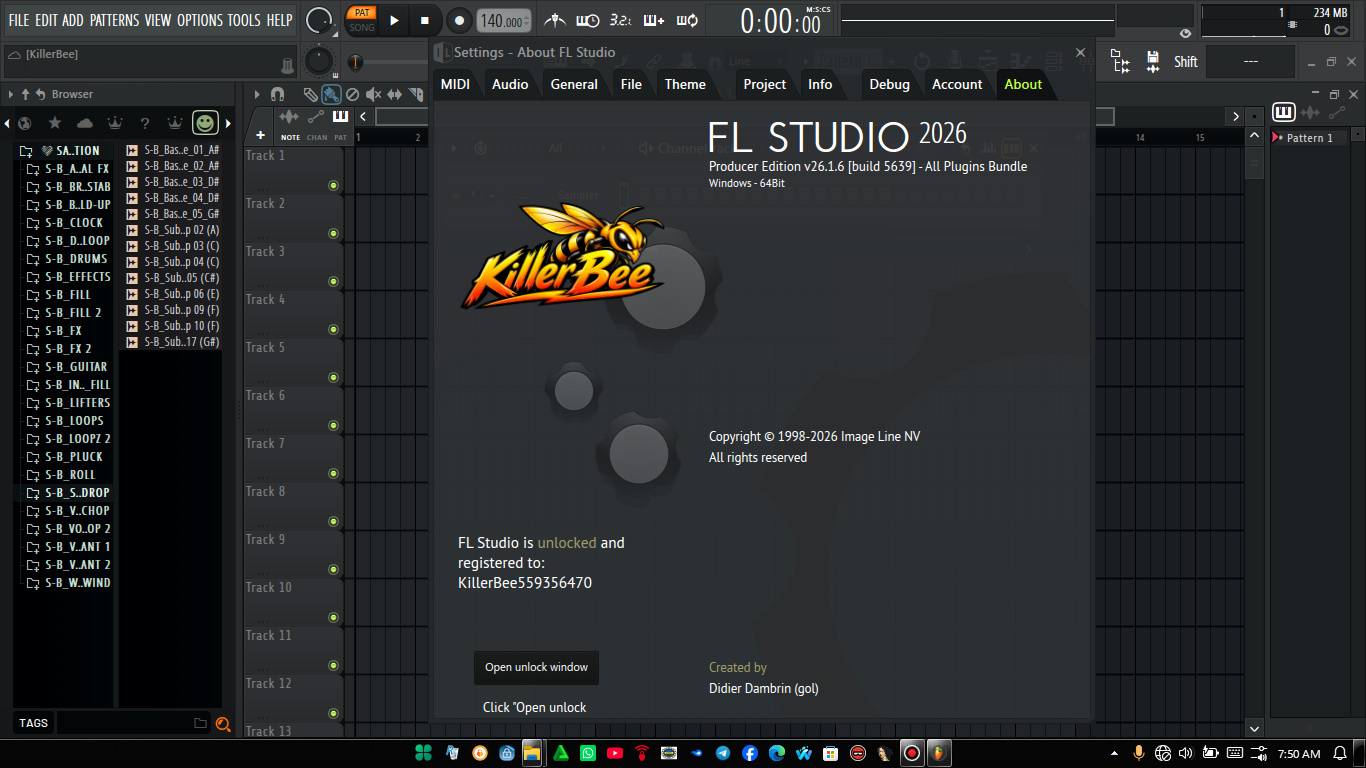This screenshot has width=1366, height=768.
Task: Click the record button in transport
Action: click(x=459, y=20)
